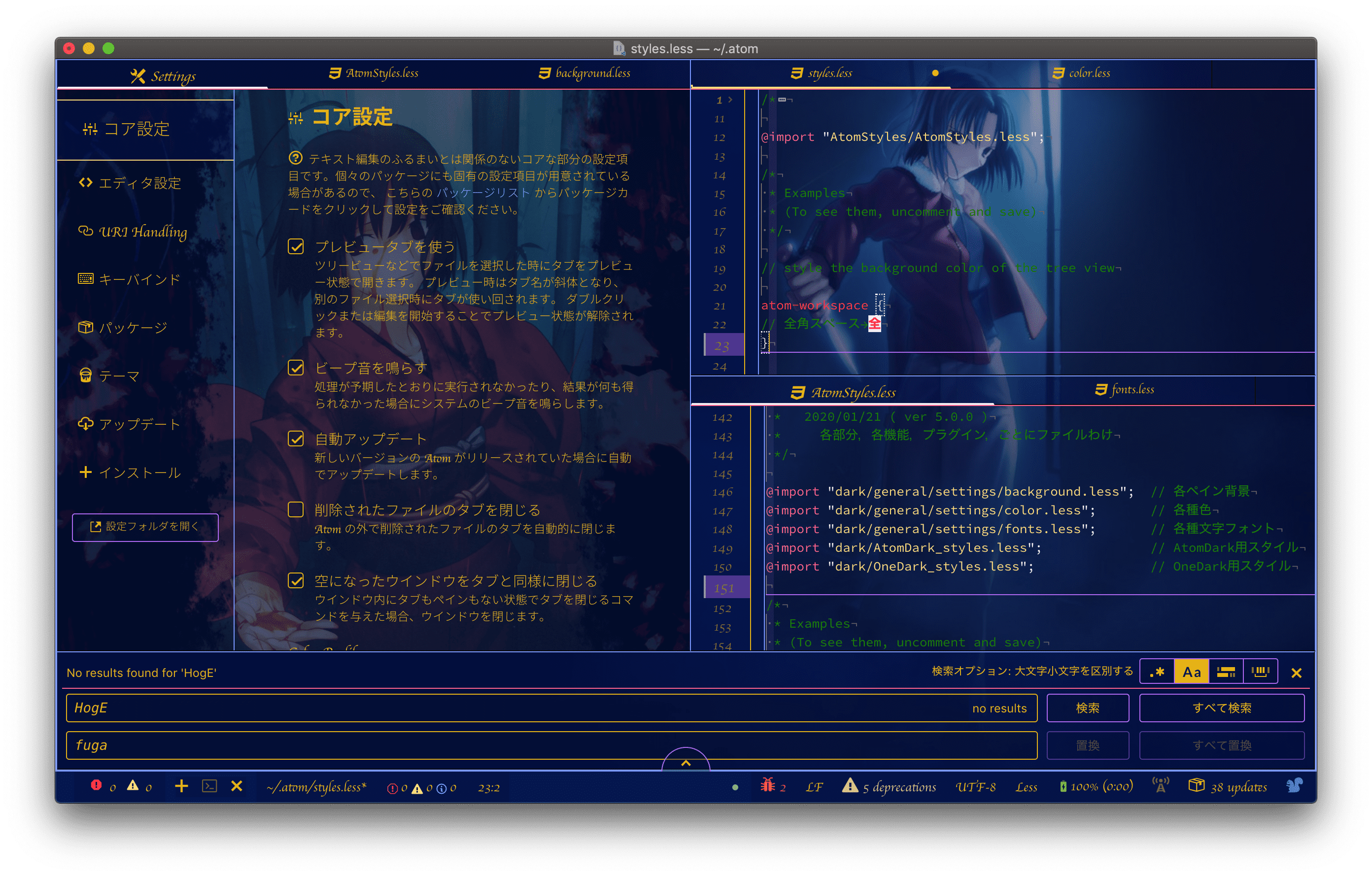This screenshot has width=1372, height=876.
Task: Follow the パッケージリスト link
Action: click(483, 193)
